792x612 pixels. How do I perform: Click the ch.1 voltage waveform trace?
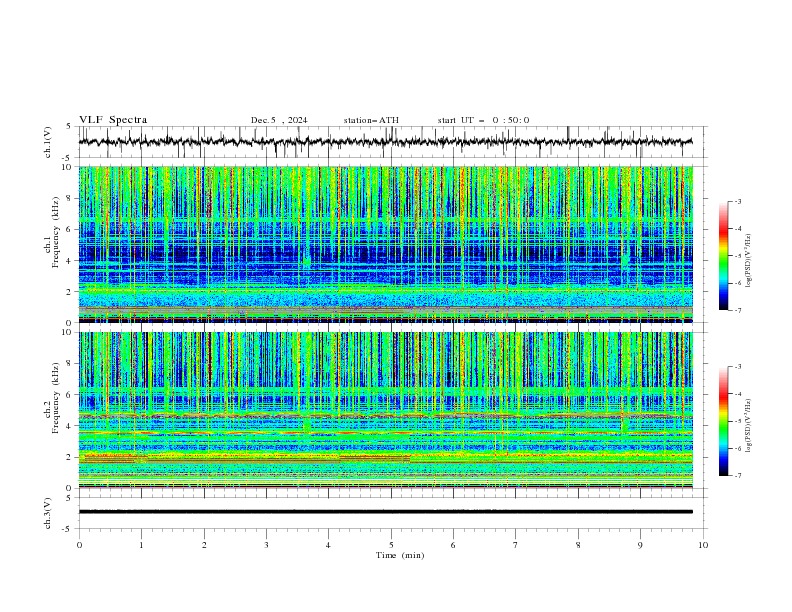385,142
